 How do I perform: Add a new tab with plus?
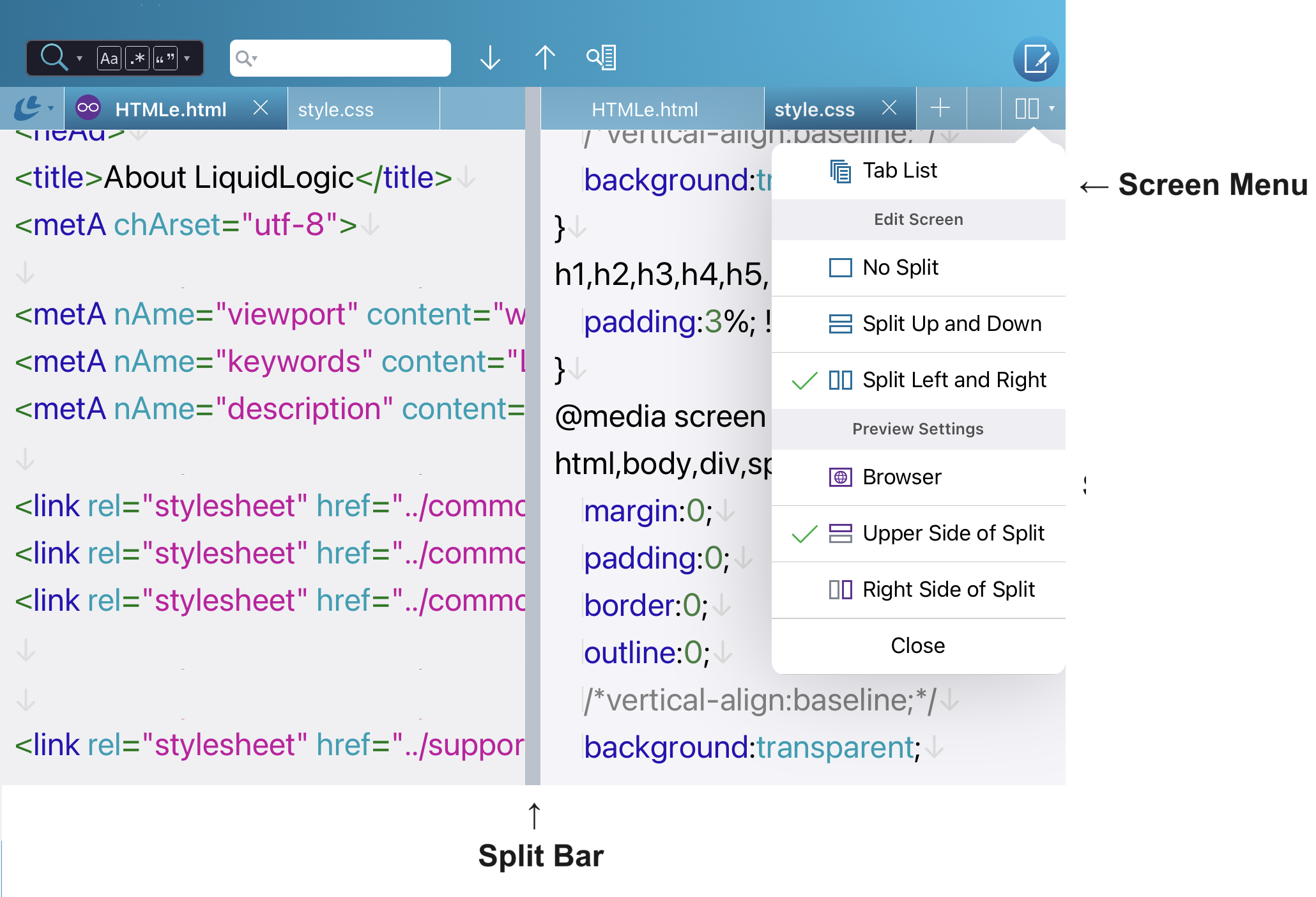pos(940,108)
